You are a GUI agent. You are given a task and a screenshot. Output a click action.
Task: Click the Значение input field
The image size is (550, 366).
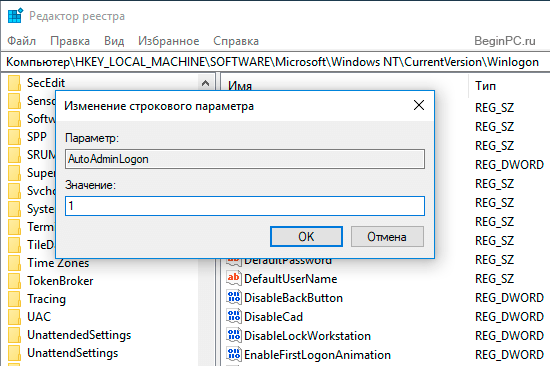245,206
